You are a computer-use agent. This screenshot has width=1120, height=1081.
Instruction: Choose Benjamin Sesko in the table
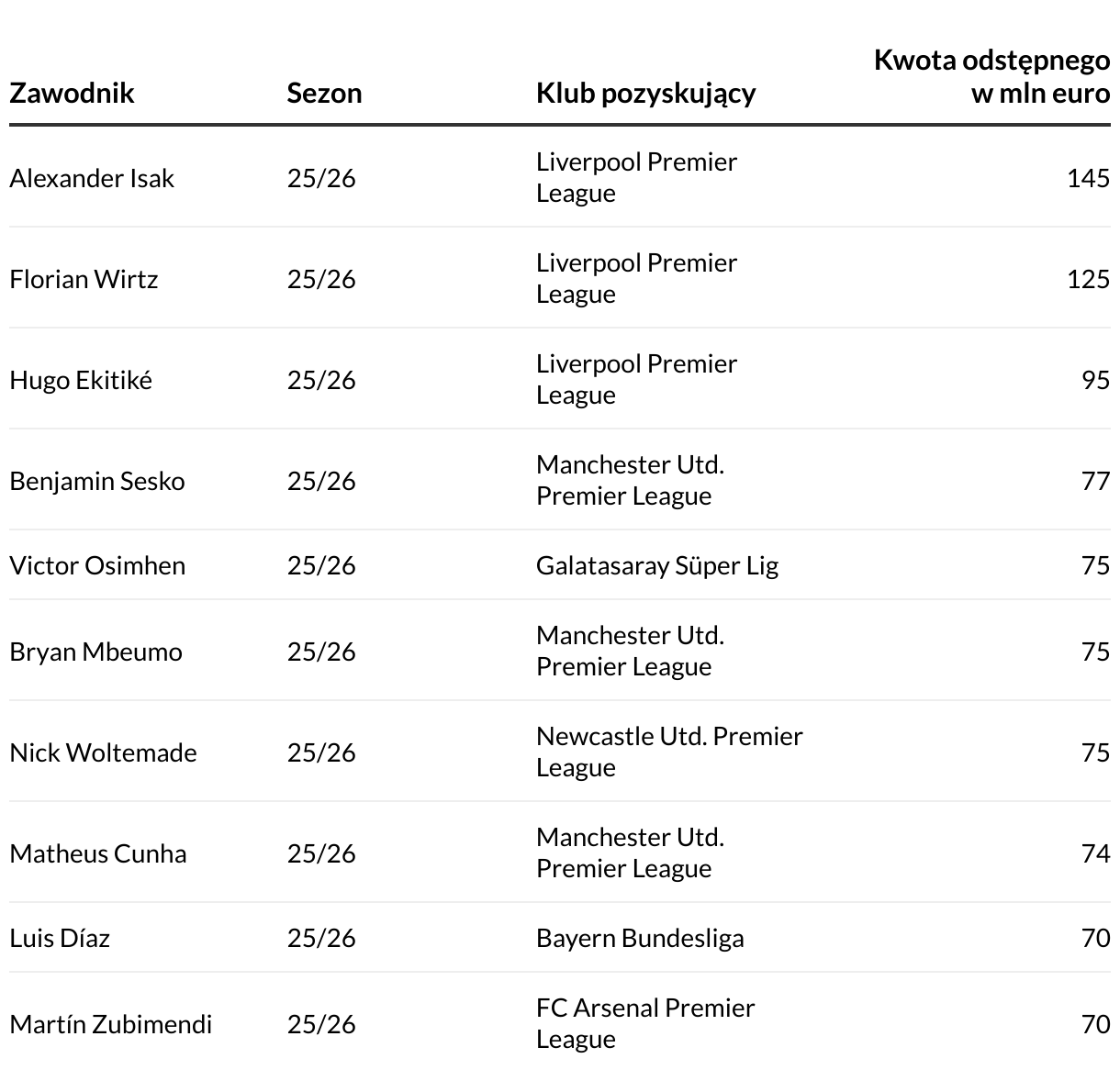pos(97,481)
